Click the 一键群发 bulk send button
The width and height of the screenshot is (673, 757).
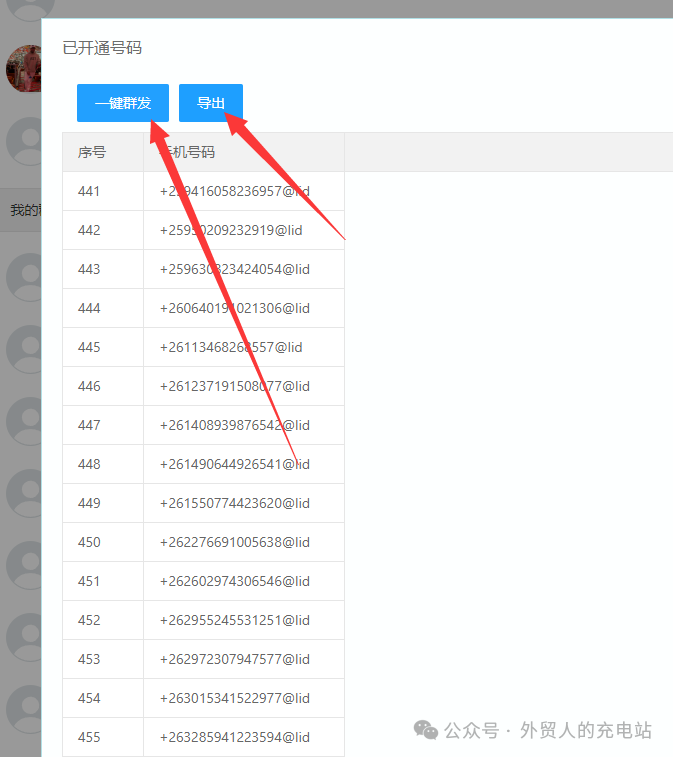tap(123, 103)
